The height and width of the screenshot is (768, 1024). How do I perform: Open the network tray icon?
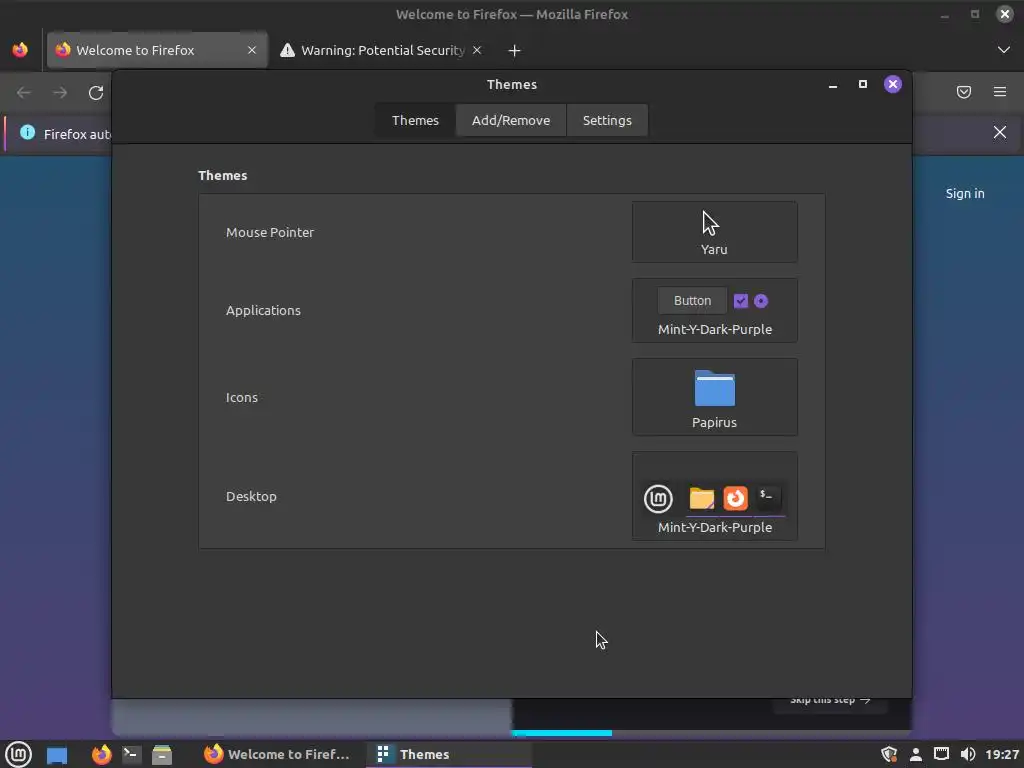(941, 754)
